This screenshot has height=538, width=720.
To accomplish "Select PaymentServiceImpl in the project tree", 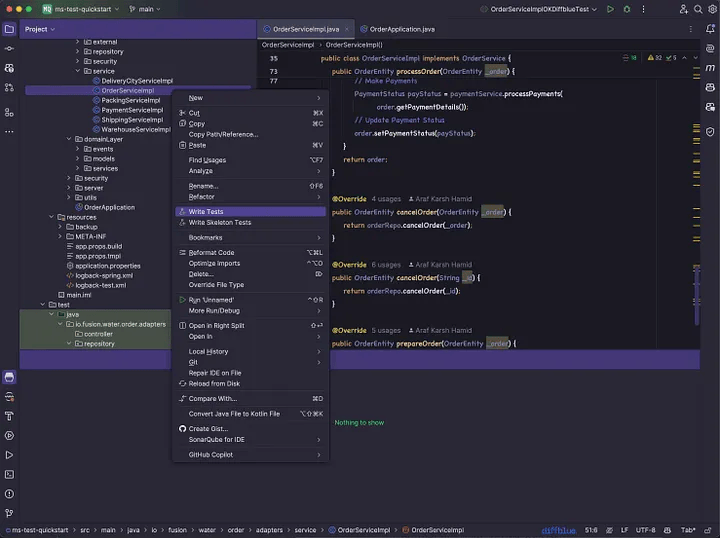I will pyautogui.click(x=131, y=110).
